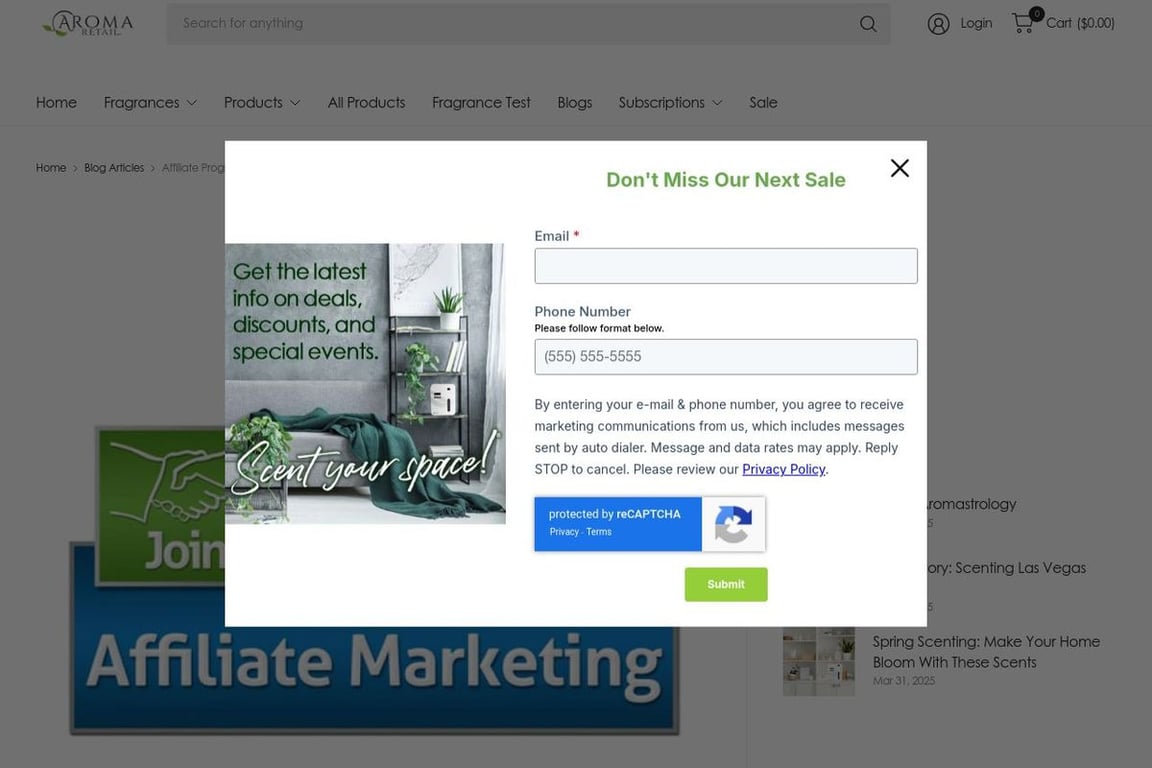Expand the Subscriptions dropdown menu
This screenshot has height=768, width=1152.
pos(670,102)
